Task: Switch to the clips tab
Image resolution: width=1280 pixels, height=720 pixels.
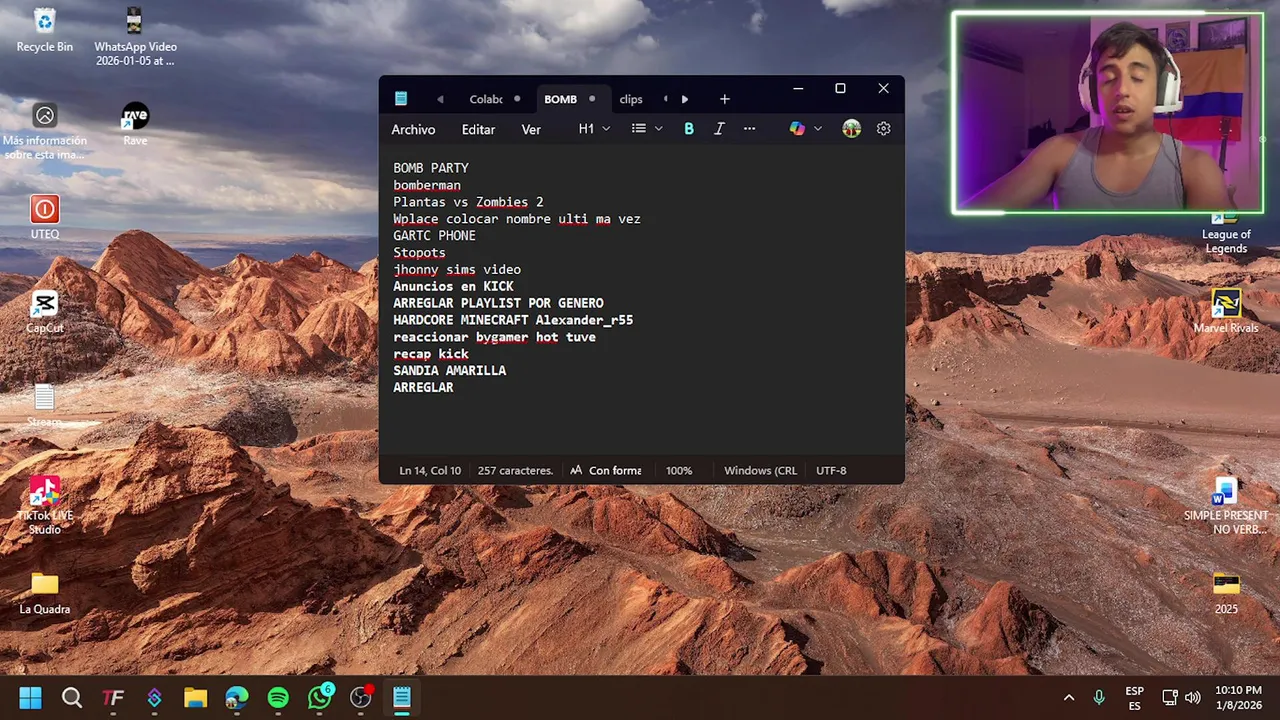Action: coord(633,99)
